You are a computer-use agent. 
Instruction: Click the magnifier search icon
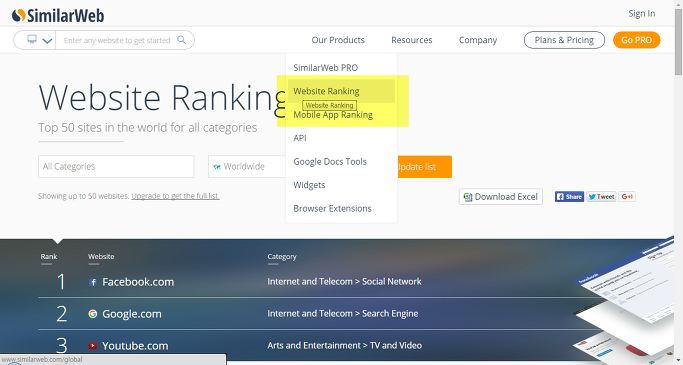(x=182, y=40)
